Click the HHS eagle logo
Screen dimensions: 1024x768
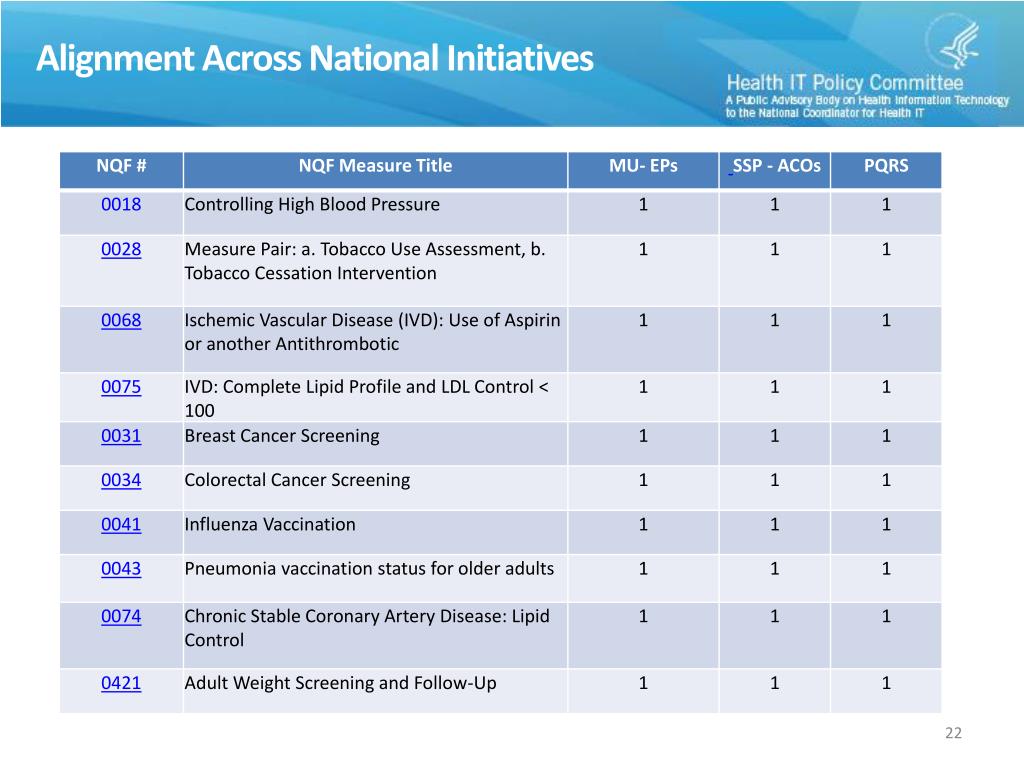click(x=953, y=42)
